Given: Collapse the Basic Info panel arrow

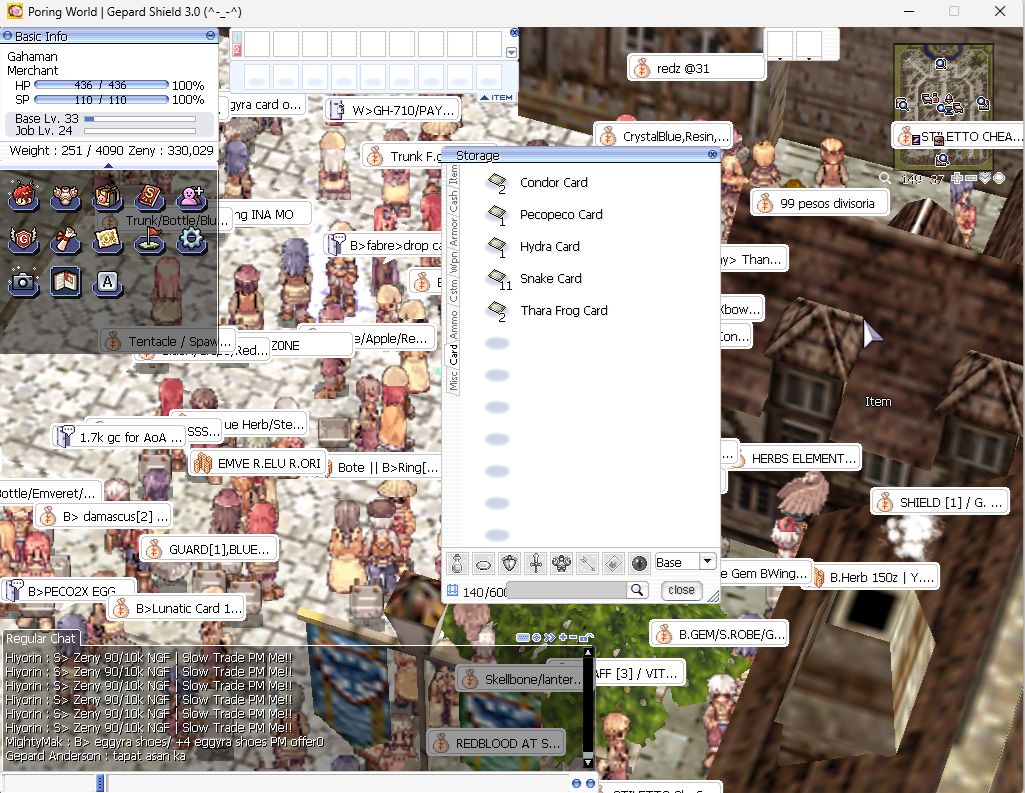Looking at the screenshot, I should tap(109, 166).
